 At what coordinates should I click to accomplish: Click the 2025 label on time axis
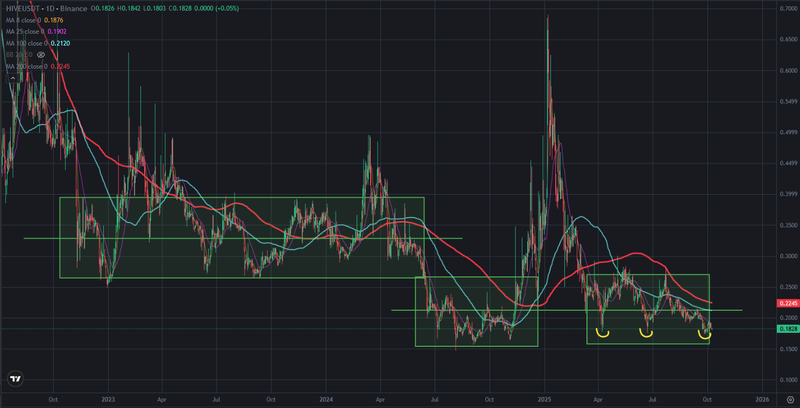[543, 397]
